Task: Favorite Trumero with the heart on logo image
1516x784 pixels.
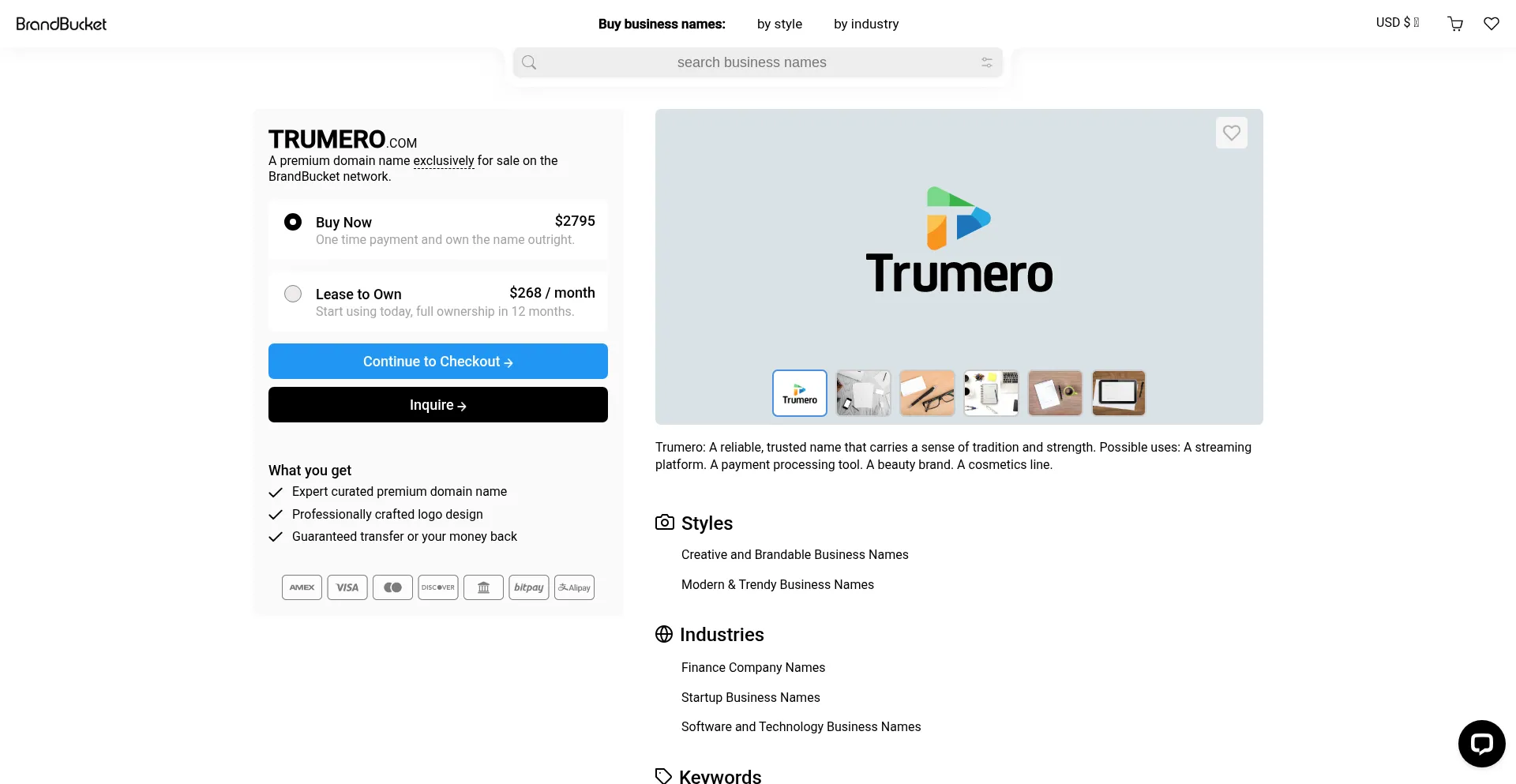Action: coord(1231,133)
